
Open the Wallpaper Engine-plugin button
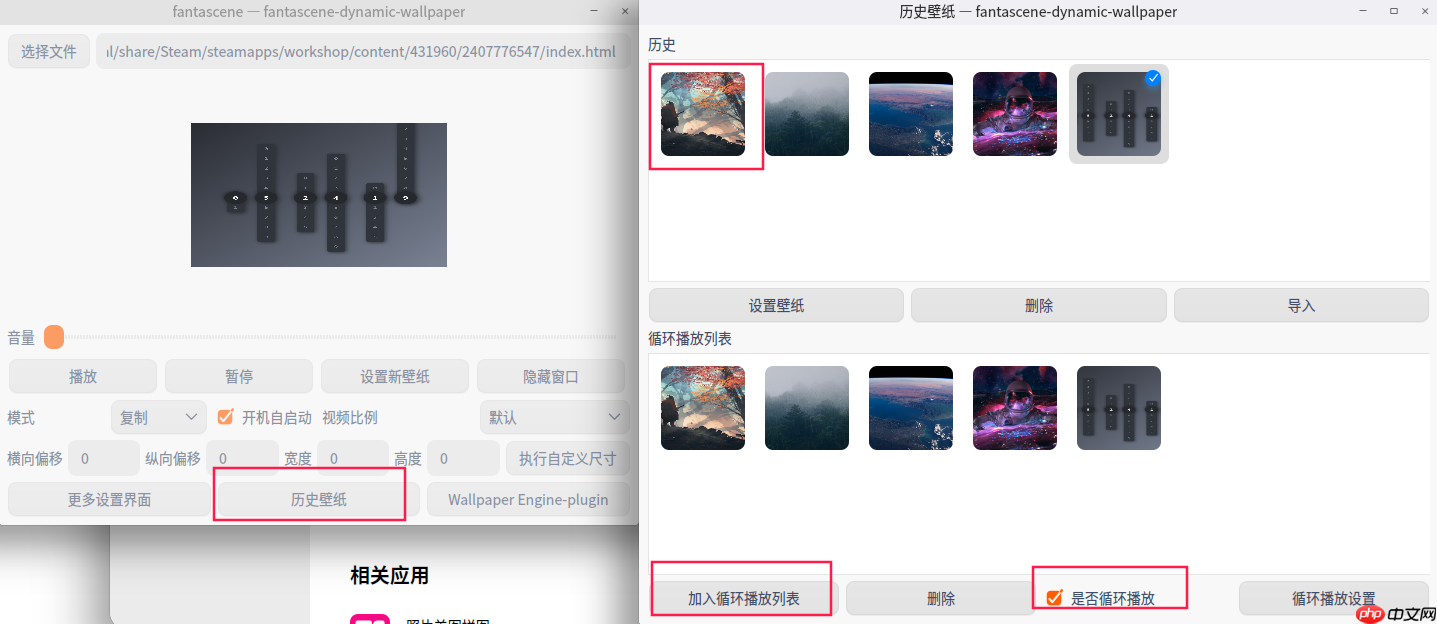point(528,499)
